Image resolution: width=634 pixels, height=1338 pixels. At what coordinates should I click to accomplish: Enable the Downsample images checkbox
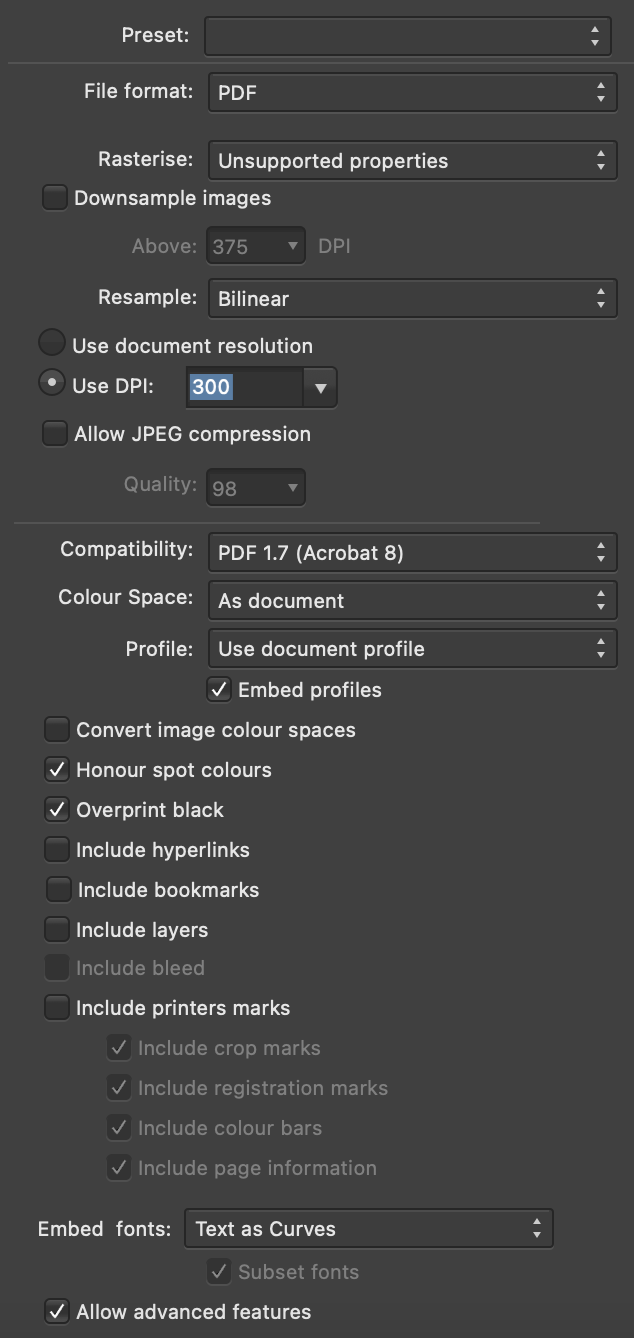55,197
